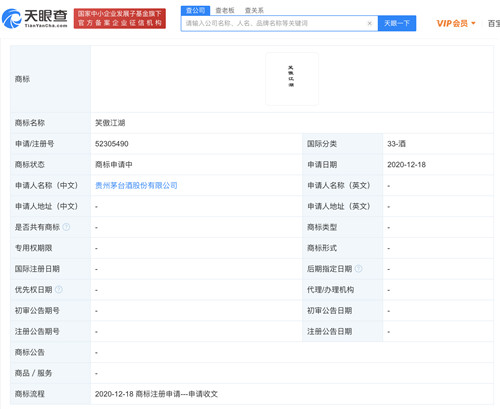Click the 申请人地址（英文） label cell
Viewport: 500px width, 409px height.
click(x=343, y=206)
